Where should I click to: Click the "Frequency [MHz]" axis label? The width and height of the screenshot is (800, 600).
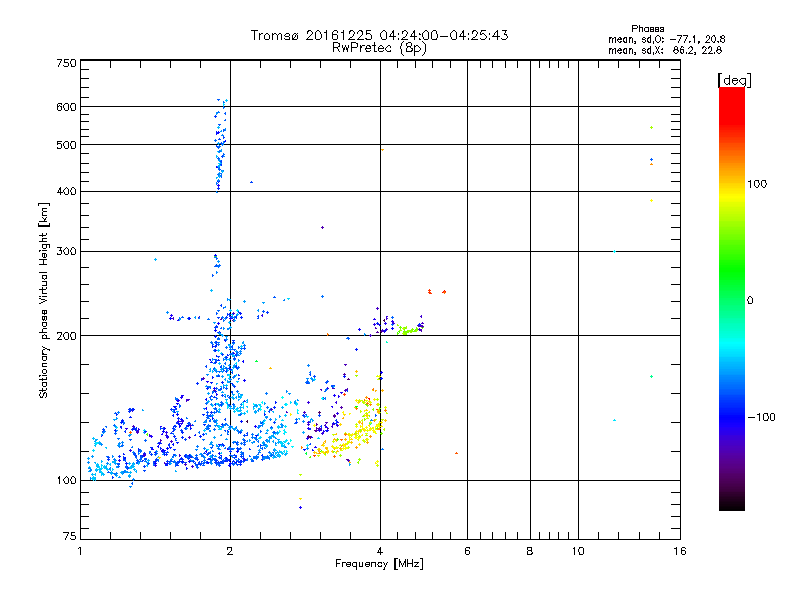pos(379,564)
